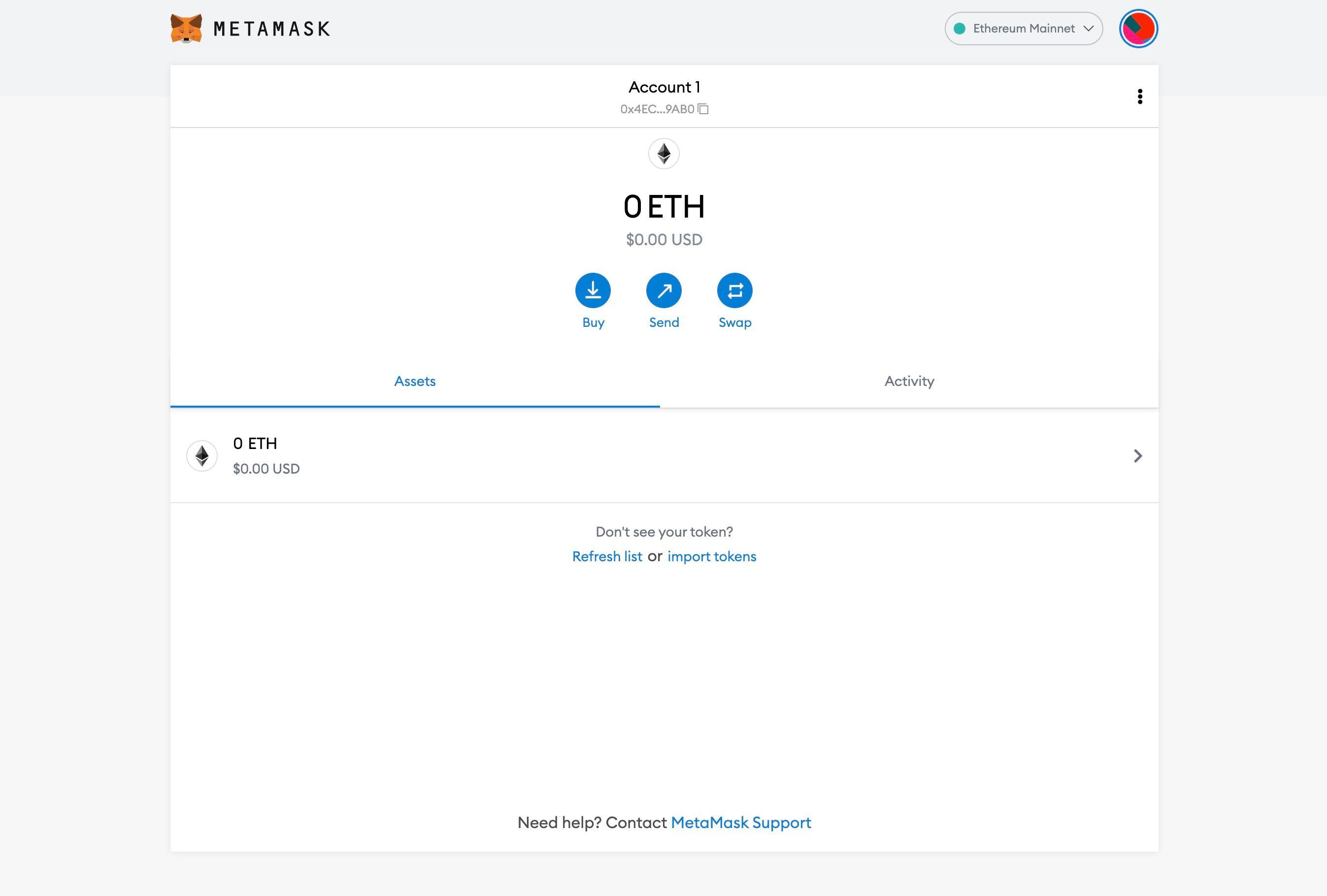The image size is (1327, 896).
Task: Click the Swap arrows icon button
Action: [x=735, y=290]
